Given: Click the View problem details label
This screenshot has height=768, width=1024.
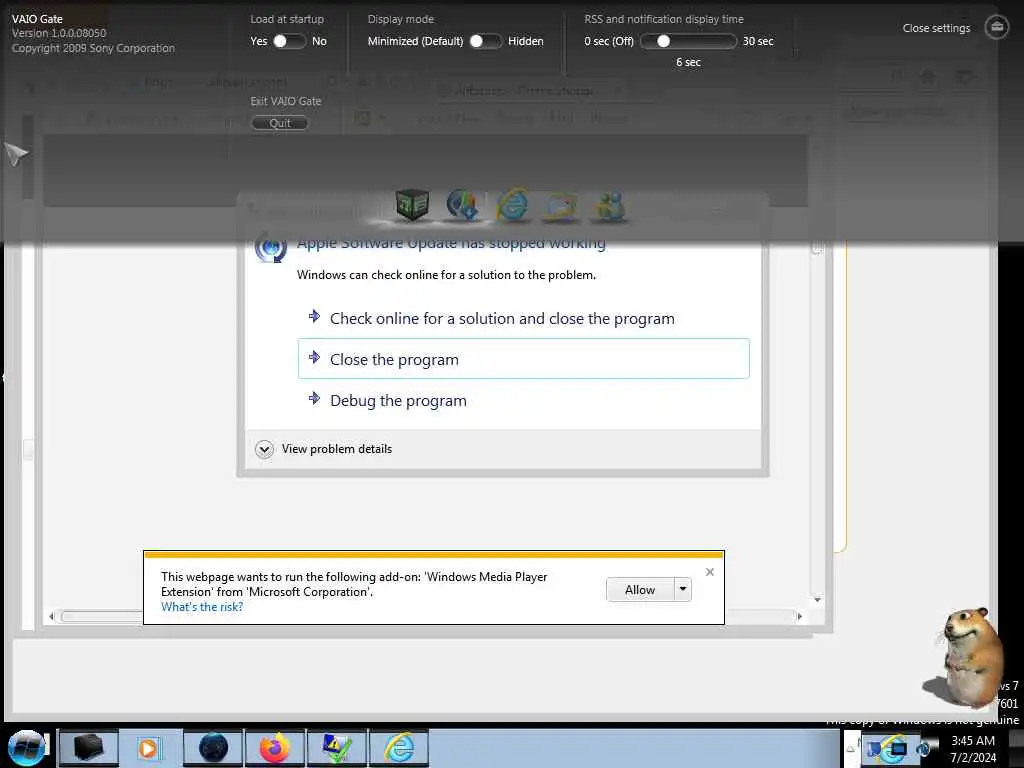Looking at the screenshot, I should pyautogui.click(x=336, y=449).
